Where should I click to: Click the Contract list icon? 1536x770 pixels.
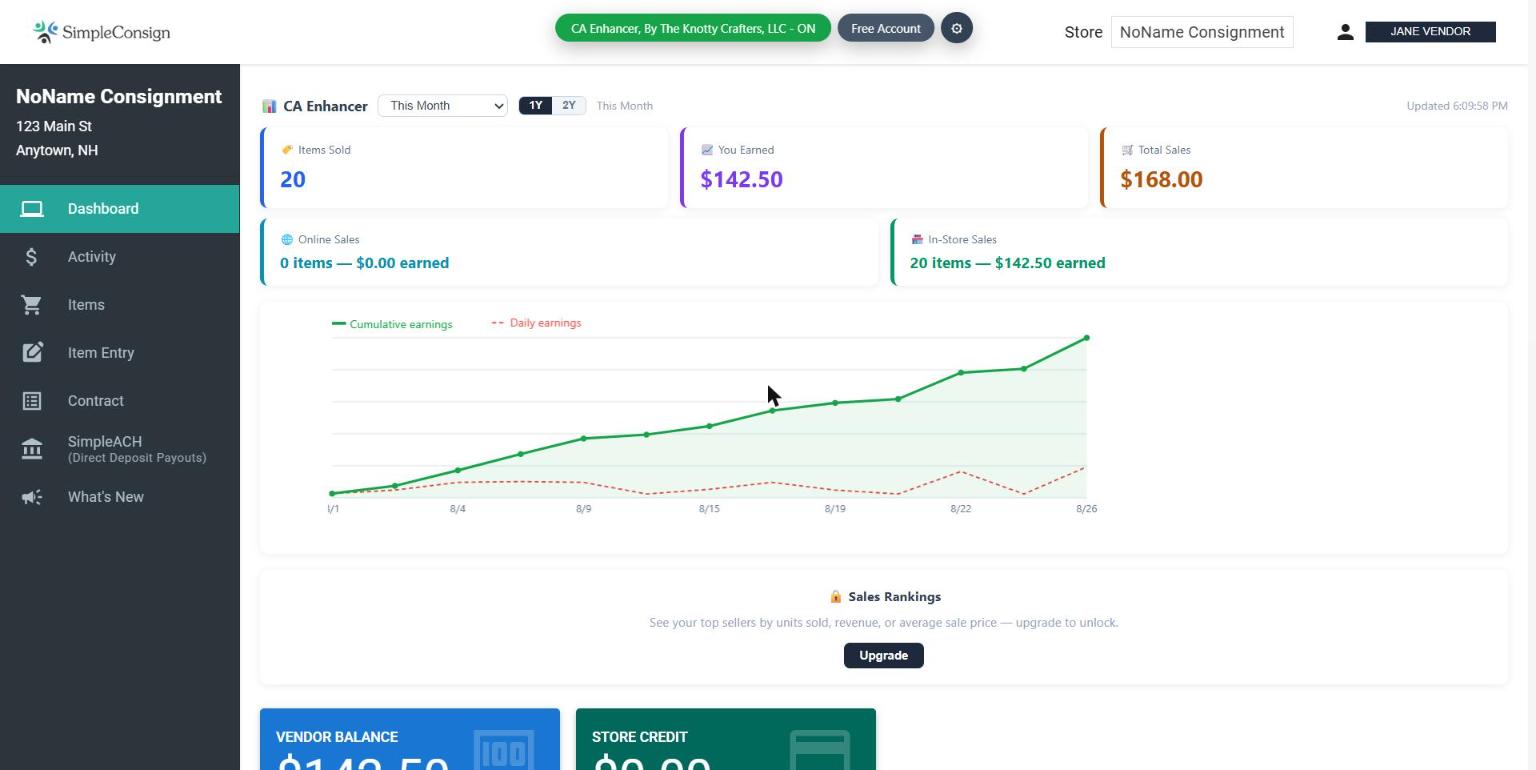pyautogui.click(x=32, y=401)
